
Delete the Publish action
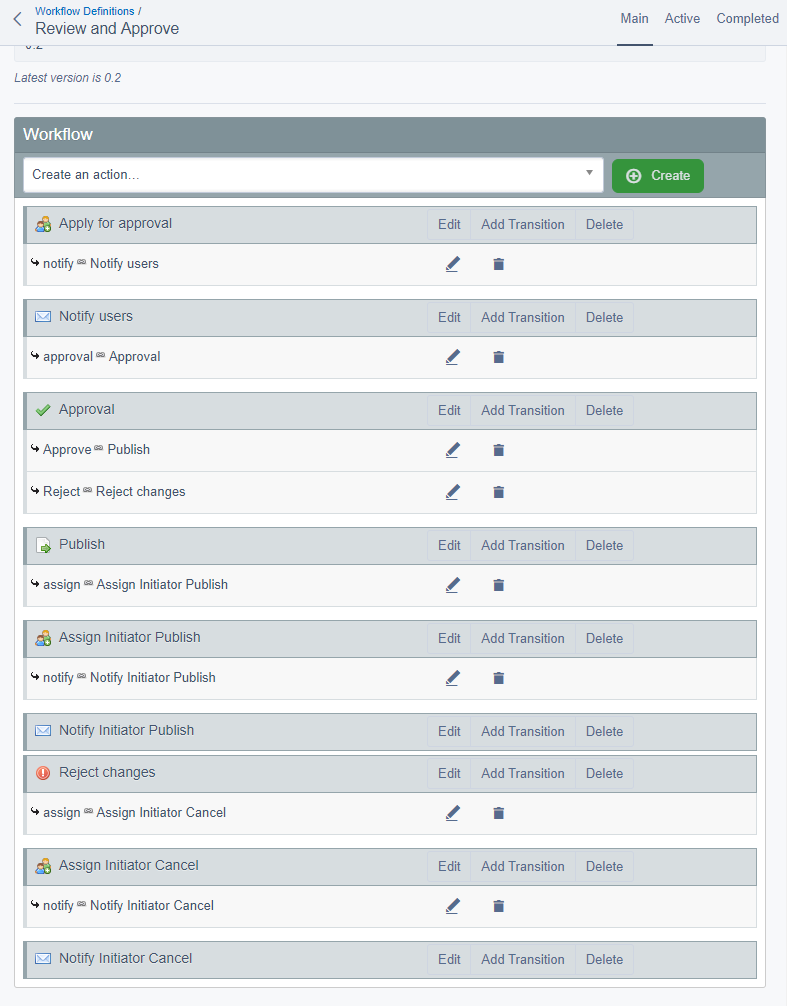604,546
